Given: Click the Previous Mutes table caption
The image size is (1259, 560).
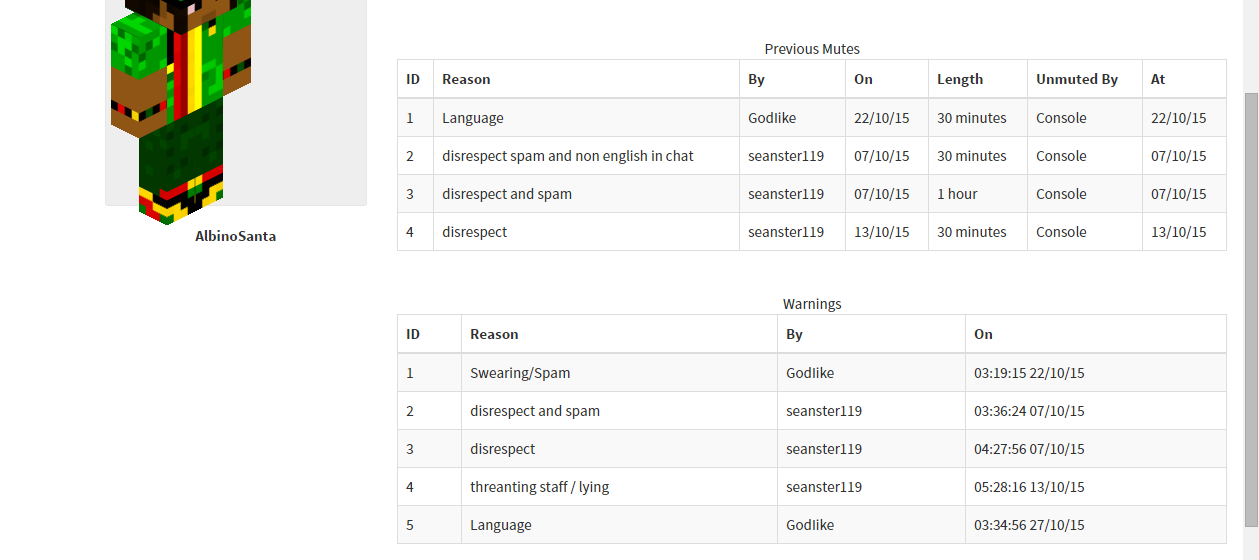Looking at the screenshot, I should click(x=811, y=49).
